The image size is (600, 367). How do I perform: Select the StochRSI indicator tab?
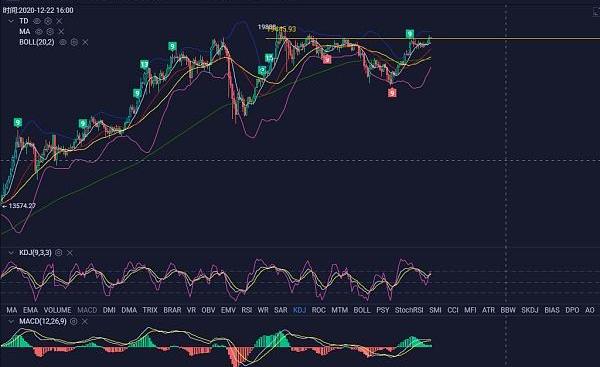coord(409,310)
